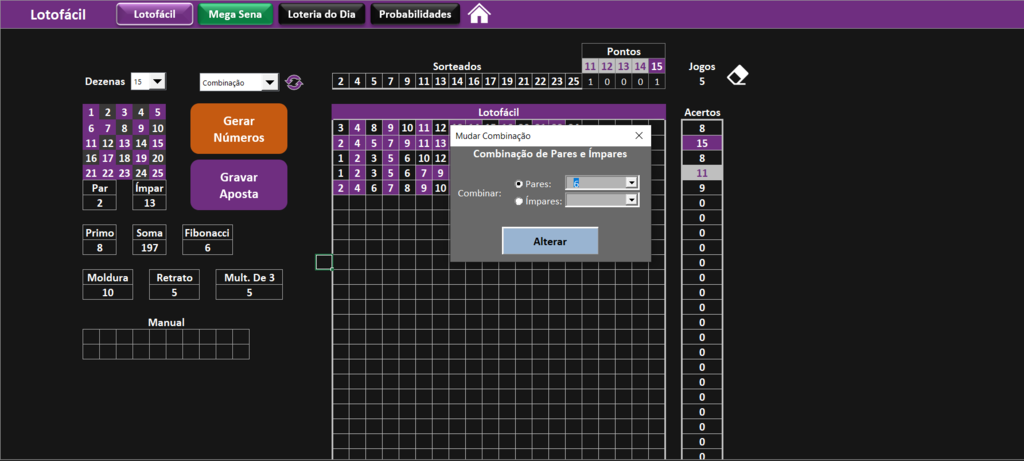Click the Primo value 8
The width and height of the screenshot is (1024, 461).
click(99, 247)
